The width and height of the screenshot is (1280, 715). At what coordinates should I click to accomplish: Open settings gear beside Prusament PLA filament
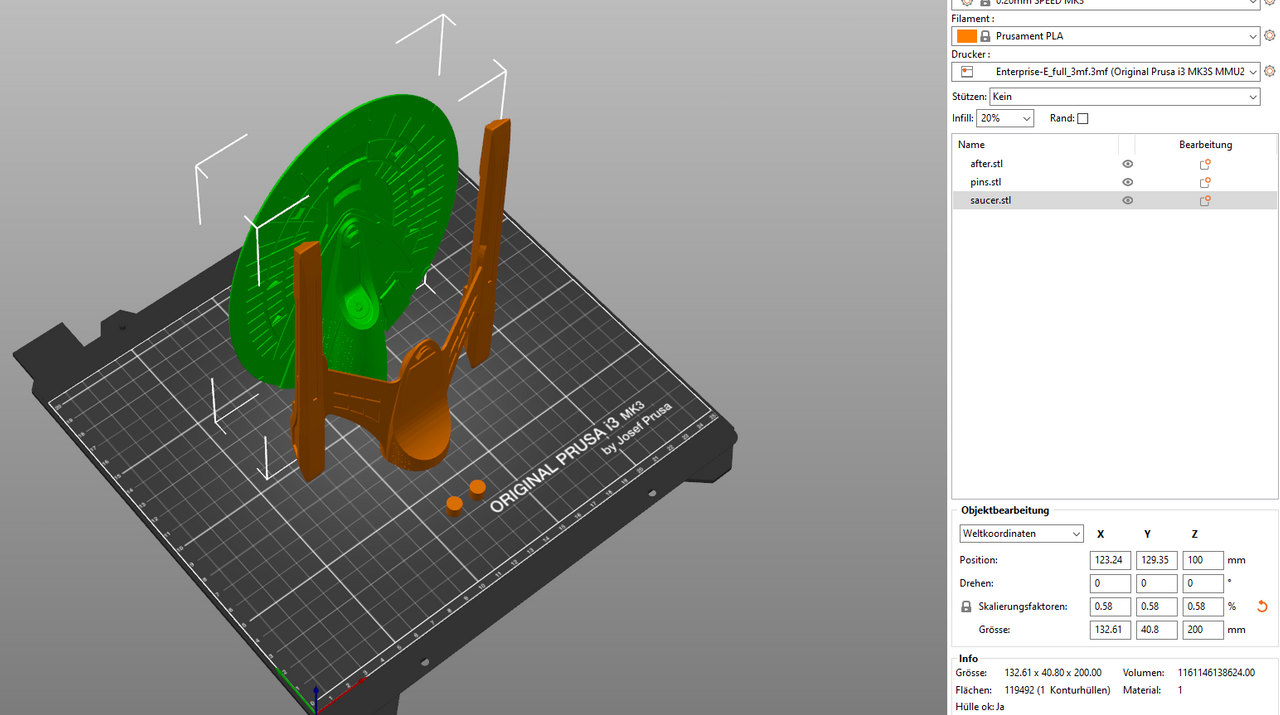click(1270, 36)
